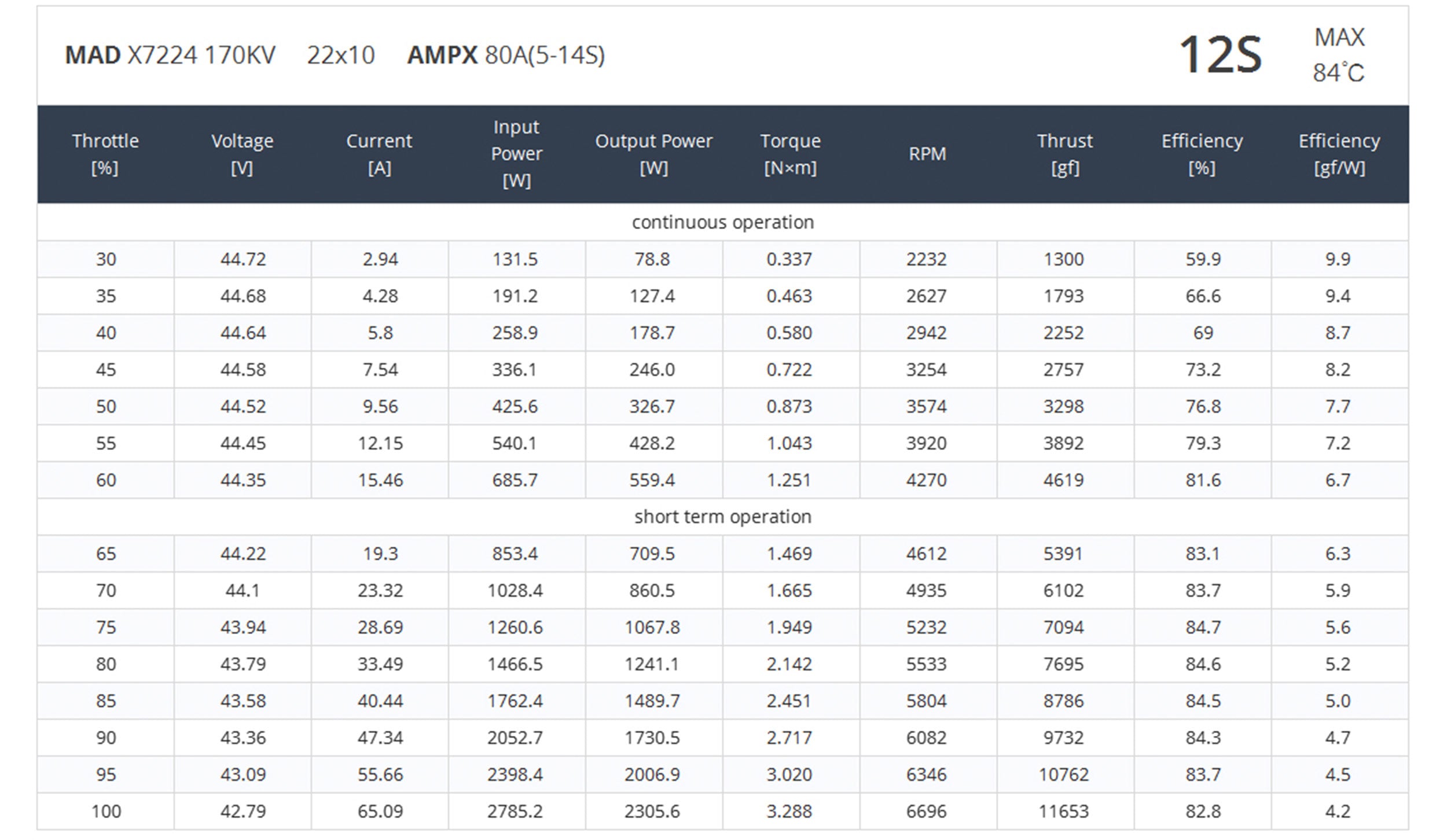This screenshot has width=1447, height=840.
Task: Click the MAD X7224 170KV title
Action: point(170,56)
